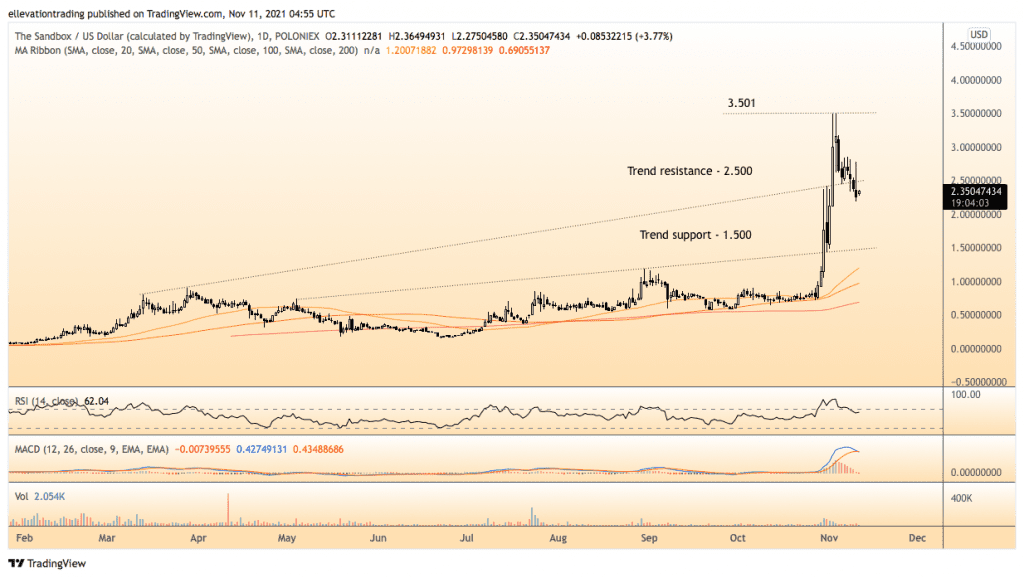Image resolution: width=1024 pixels, height=578 pixels.
Task: Click the 0.97298139 SMA value
Action: click(x=467, y=50)
